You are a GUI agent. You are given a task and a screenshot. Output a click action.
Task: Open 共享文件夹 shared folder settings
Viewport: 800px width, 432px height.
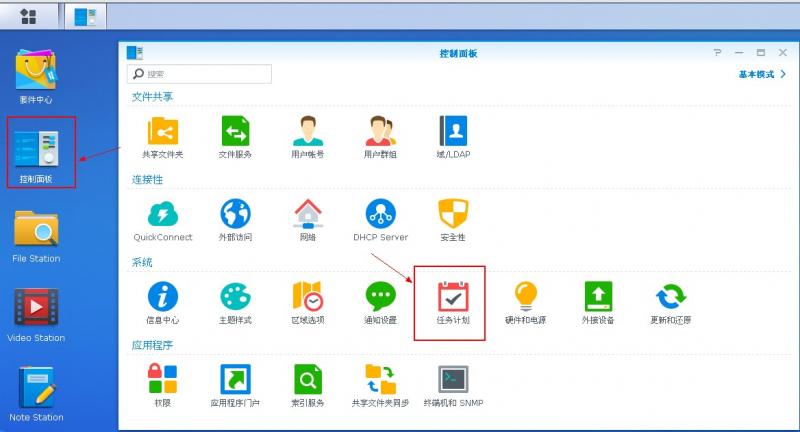pyautogui.click(x=163, y=137)
